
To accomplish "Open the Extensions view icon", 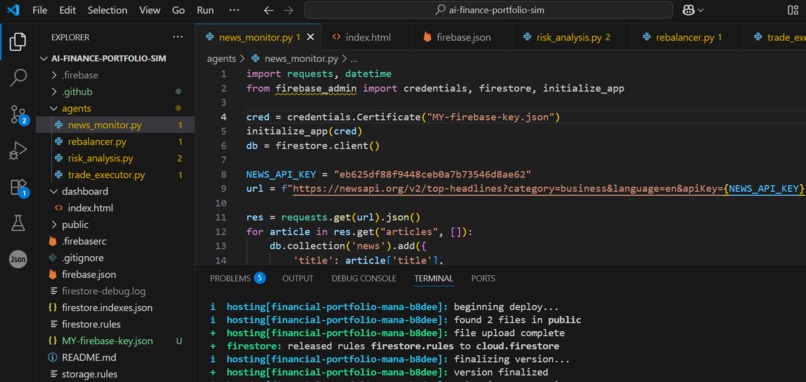I will pos(19,188).
